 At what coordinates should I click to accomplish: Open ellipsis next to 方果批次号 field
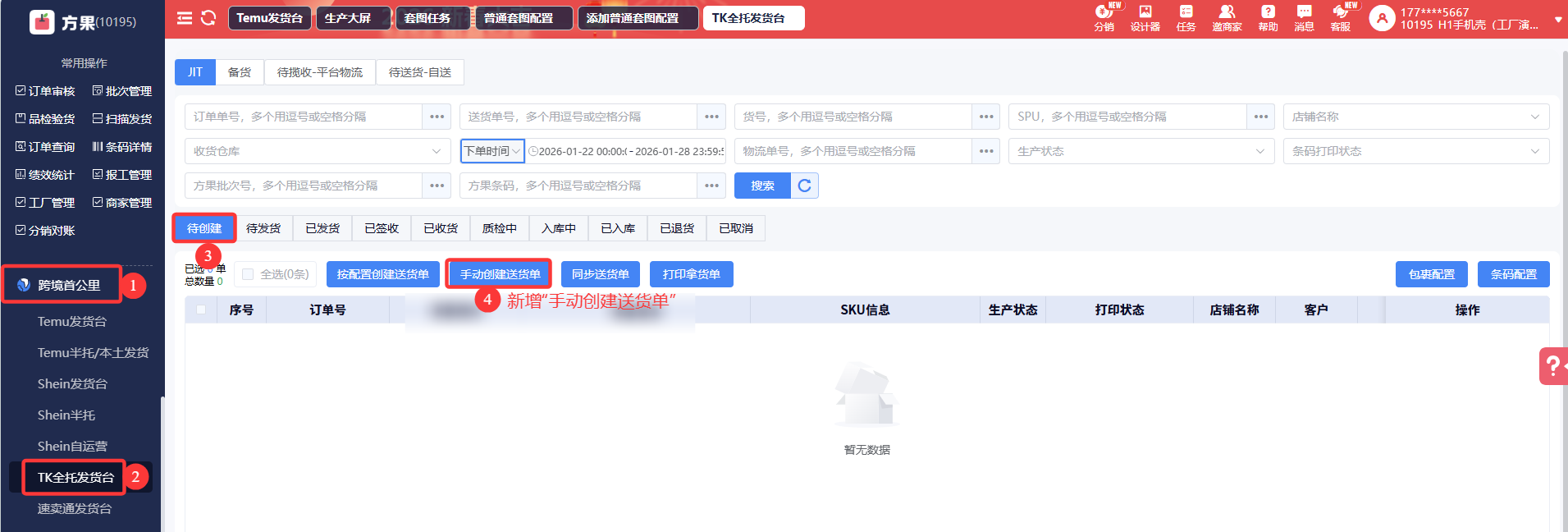[437, 186]
